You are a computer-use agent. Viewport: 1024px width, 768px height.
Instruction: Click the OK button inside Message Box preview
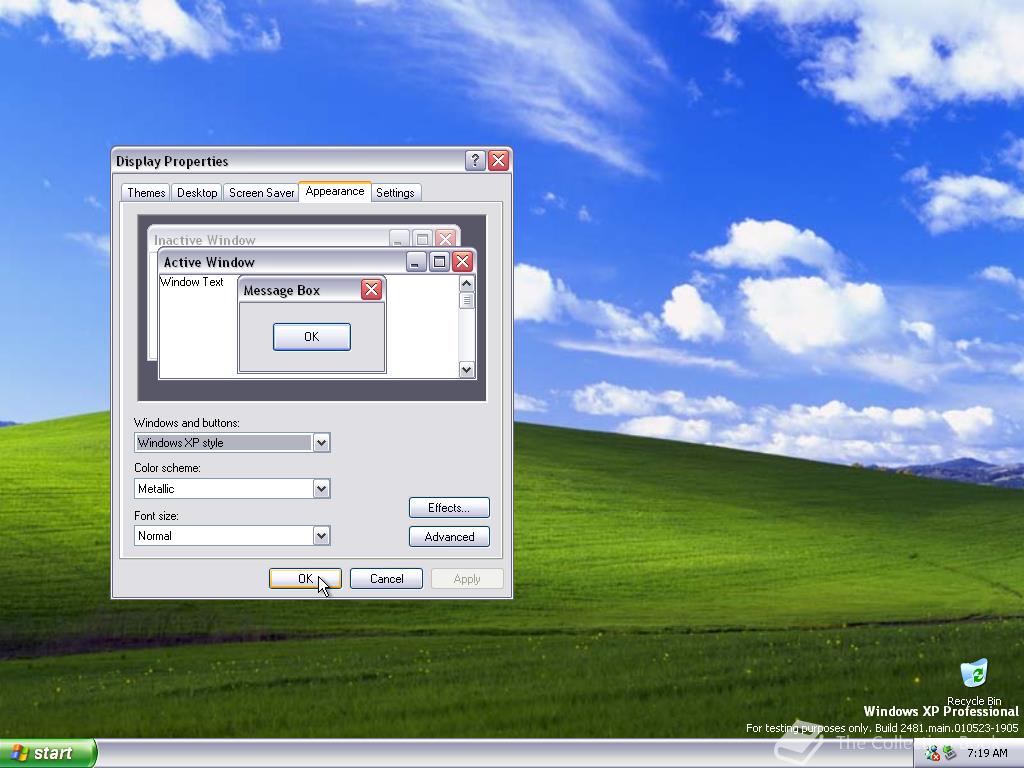pyautogui.click(x=312, y=337)
